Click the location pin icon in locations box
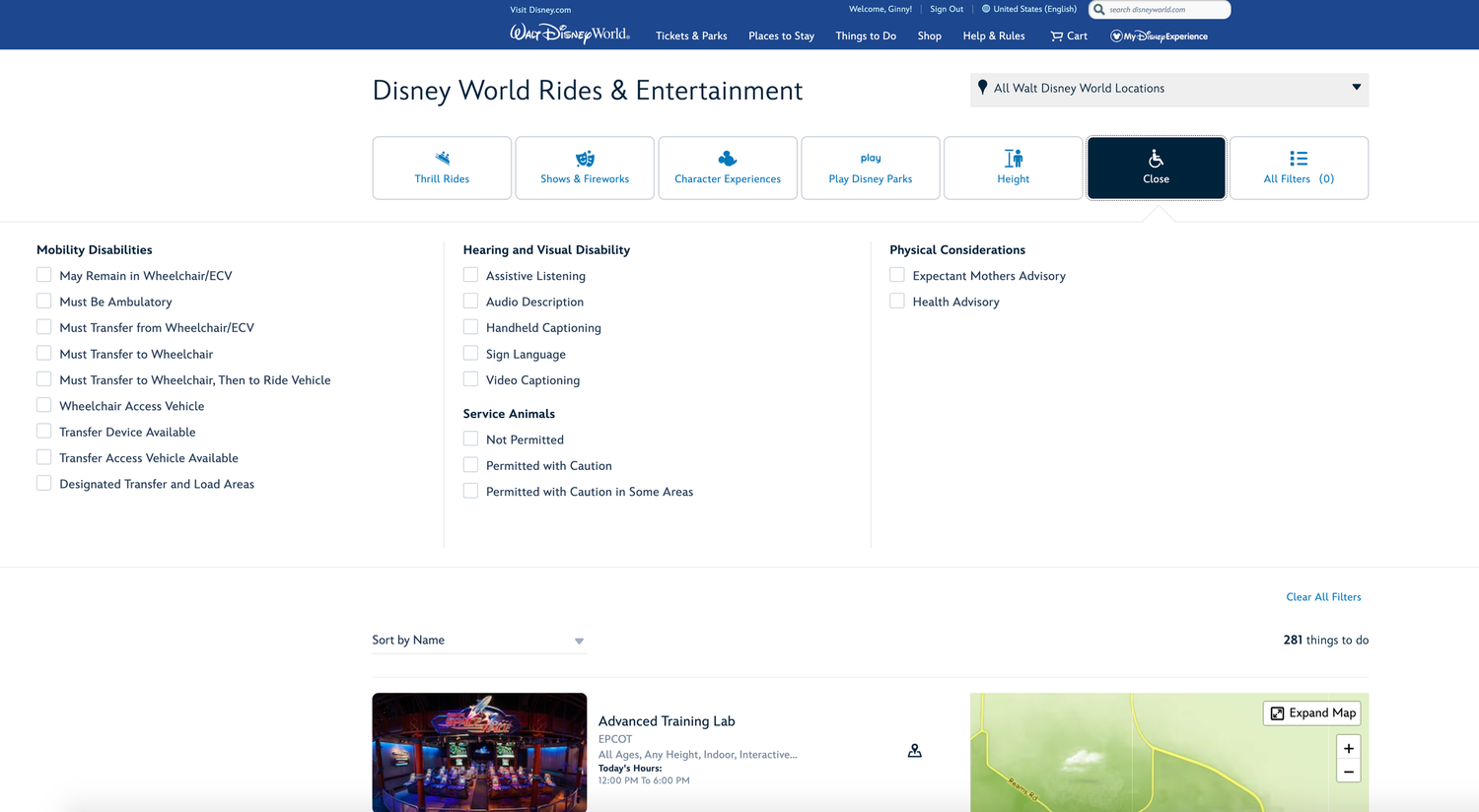Viewport: 1479px width, 812px height. pyautogui.click(x=982, y=87)
